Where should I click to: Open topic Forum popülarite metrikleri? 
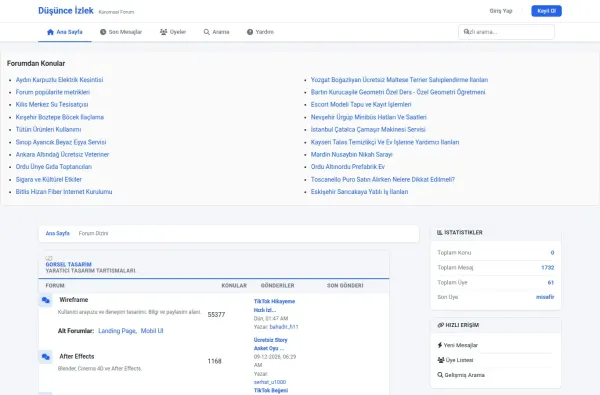click(53, 92)
